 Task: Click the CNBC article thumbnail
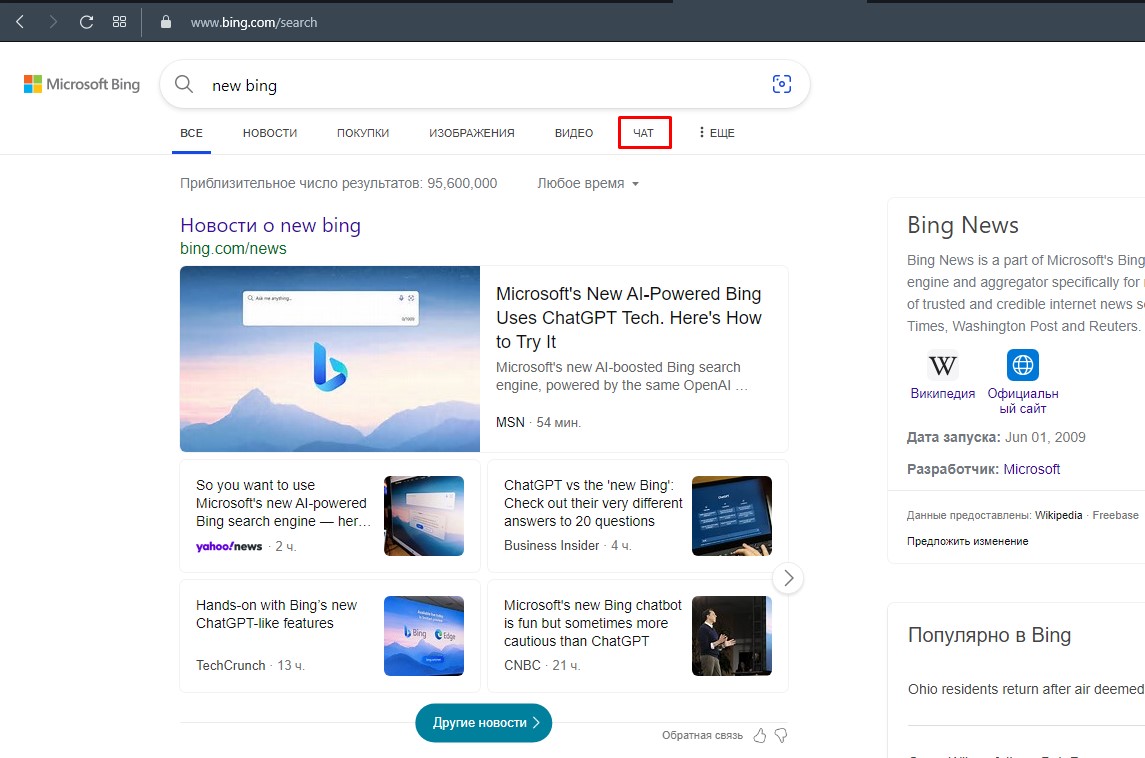click(x=732, y=636)
